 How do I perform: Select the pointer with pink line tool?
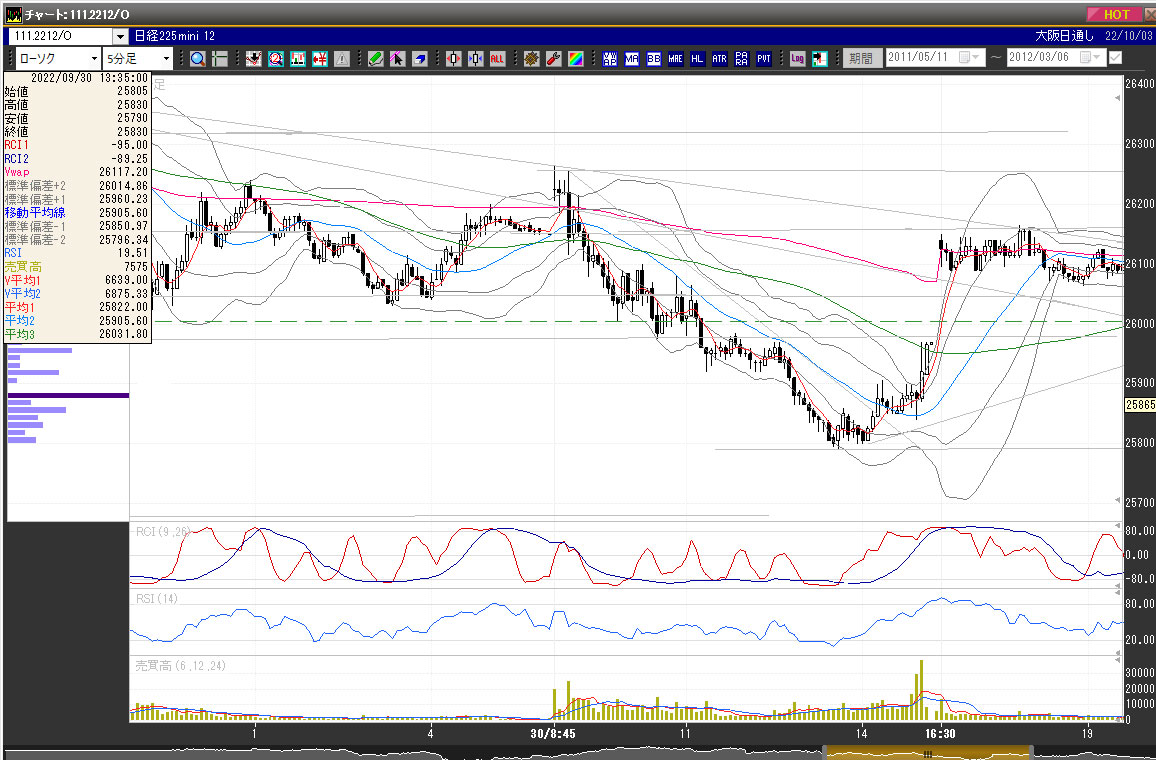pyautogui.click(x=397, y=58)
